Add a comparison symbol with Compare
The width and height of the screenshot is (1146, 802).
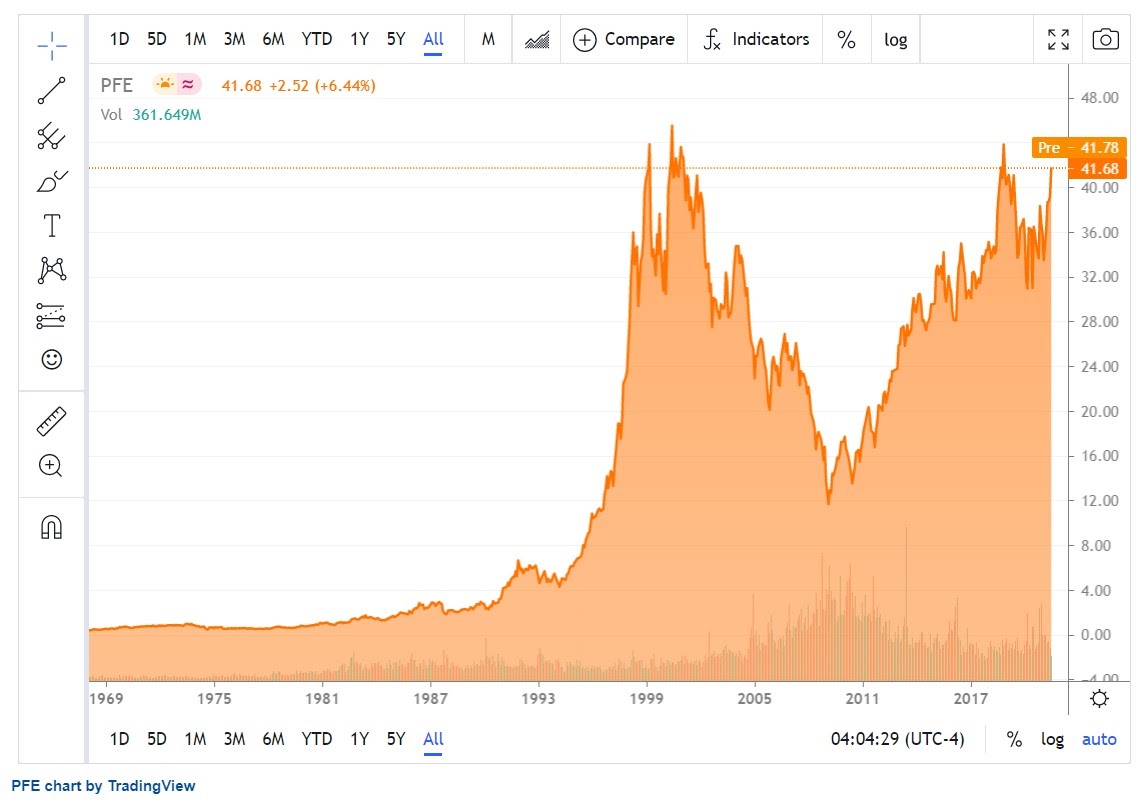pyautogui.click(x=623, y=39)
